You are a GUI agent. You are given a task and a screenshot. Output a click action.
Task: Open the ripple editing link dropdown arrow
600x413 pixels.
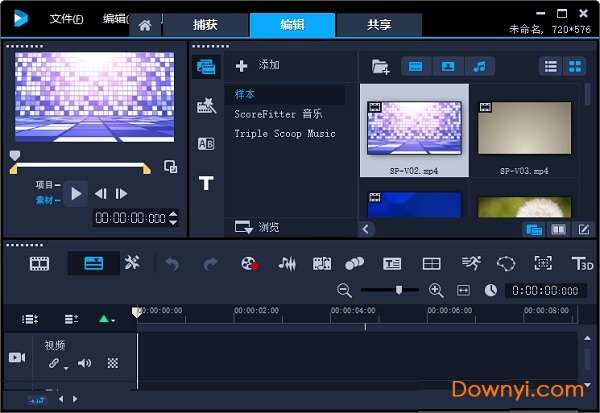(66, 368)
